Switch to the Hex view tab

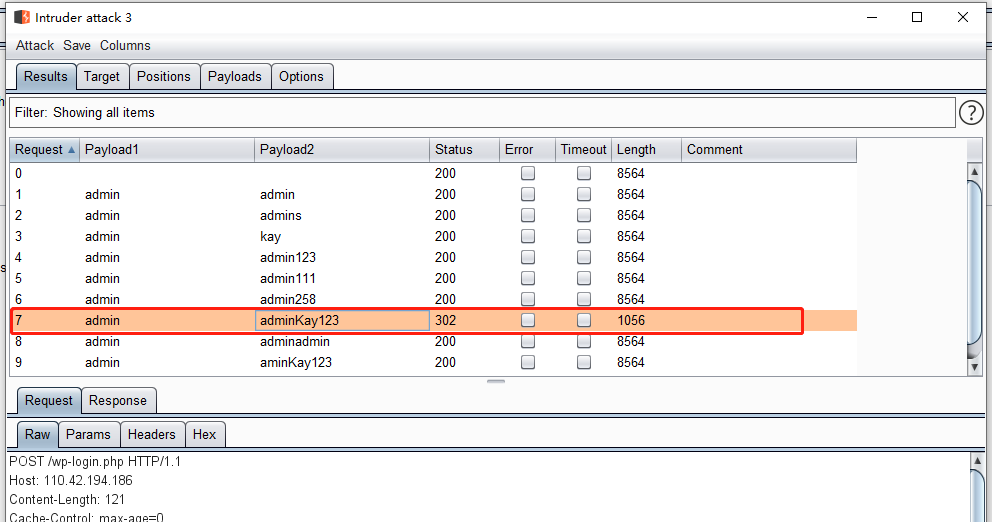point(204,435)
